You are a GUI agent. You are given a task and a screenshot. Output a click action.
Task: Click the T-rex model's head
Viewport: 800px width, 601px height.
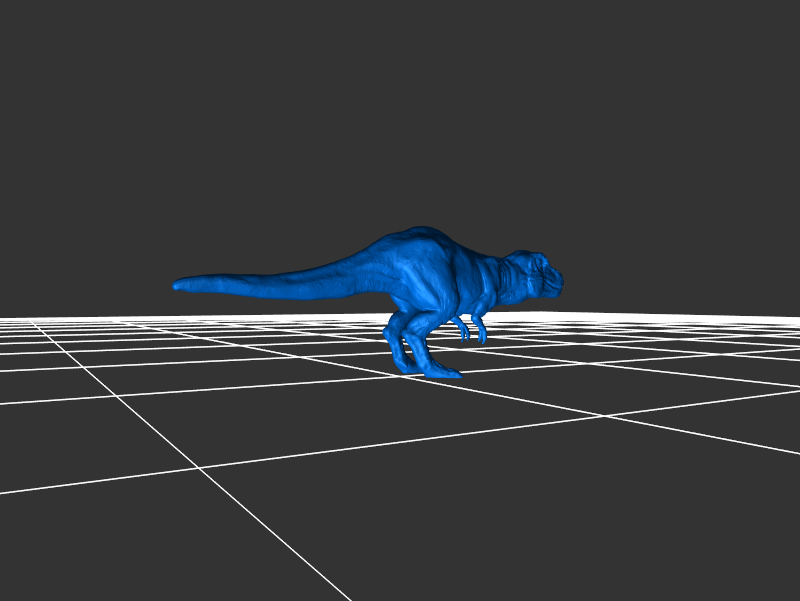530,271
